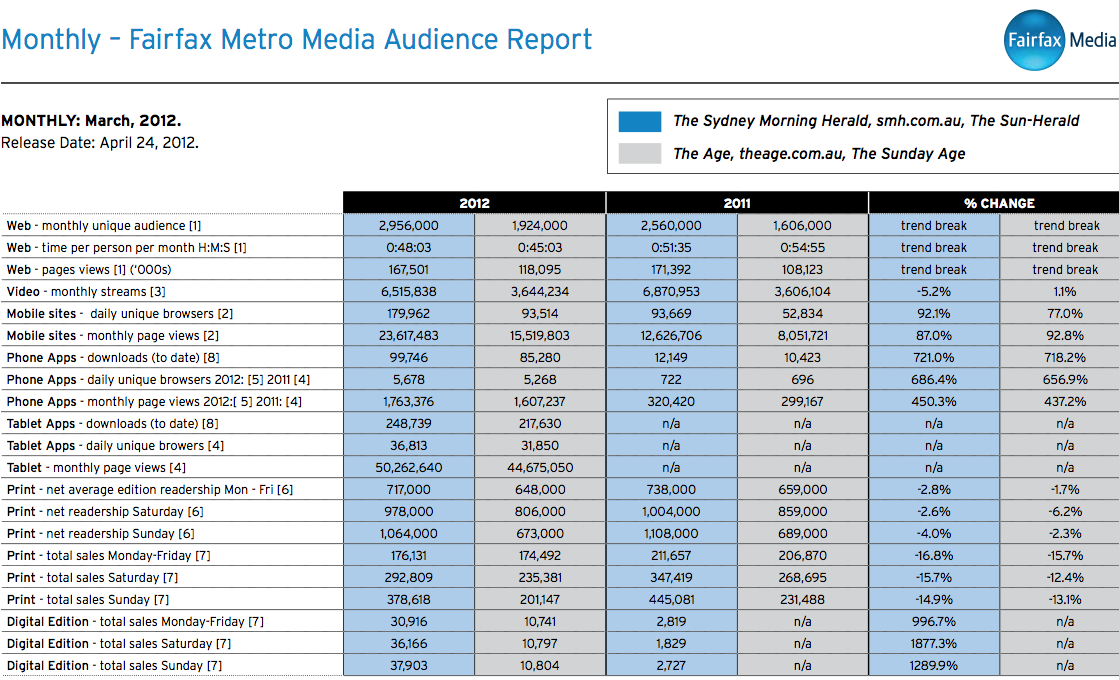Image resolution: width=1119 pixels, height=680 pixels.
Task: Click cell value 206,870
Action: click(x=802, y=556)
